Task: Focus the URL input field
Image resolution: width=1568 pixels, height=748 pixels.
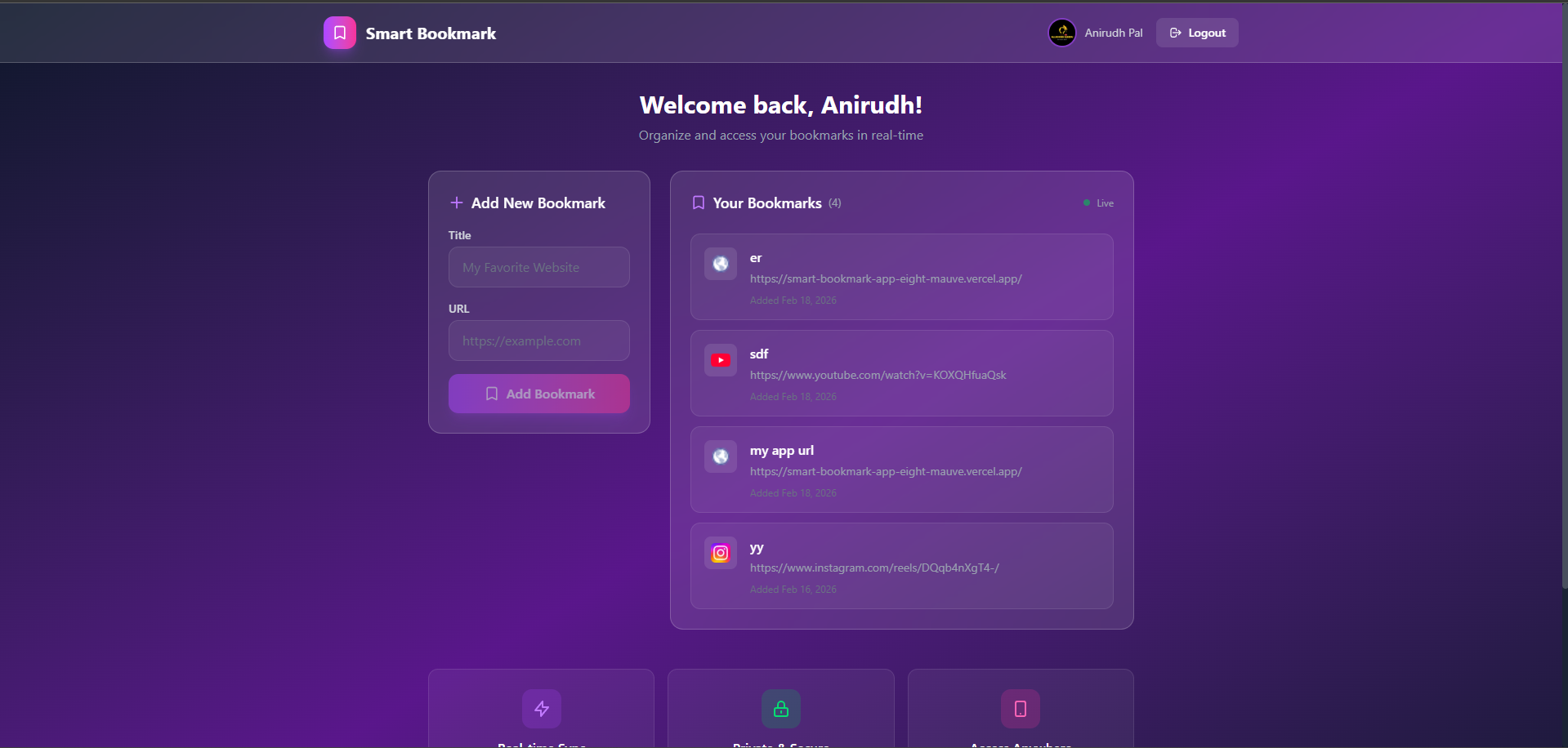Action: click(539, 341)
